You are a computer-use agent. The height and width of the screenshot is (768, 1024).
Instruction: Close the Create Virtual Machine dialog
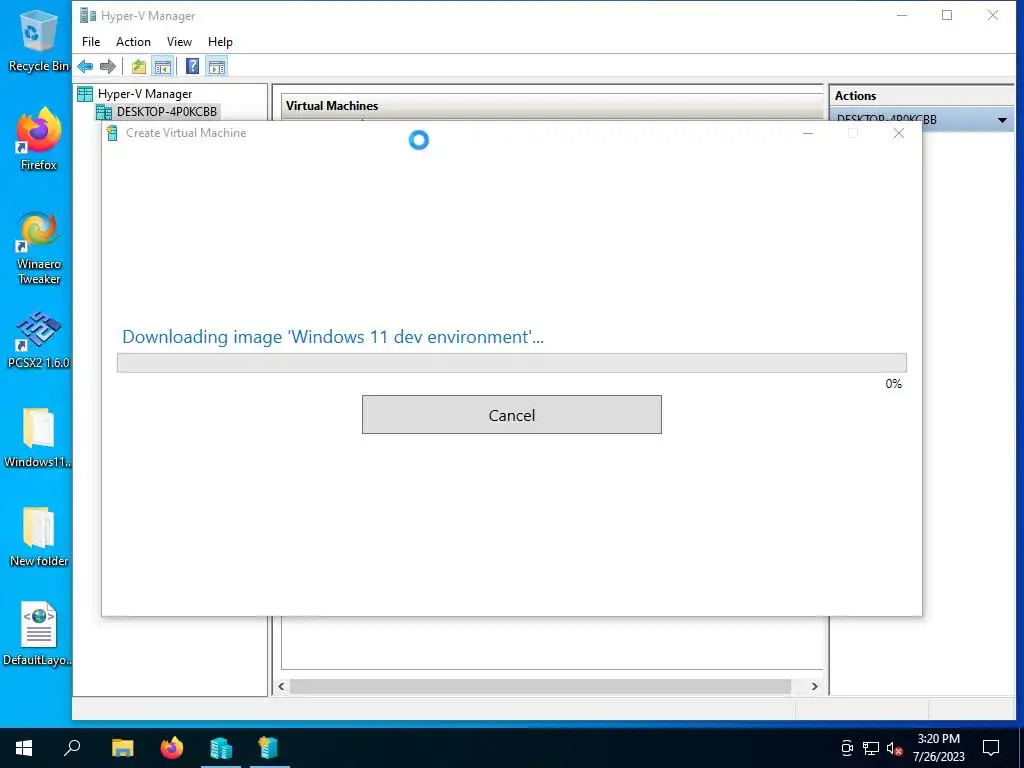click(x=899, y=133)
